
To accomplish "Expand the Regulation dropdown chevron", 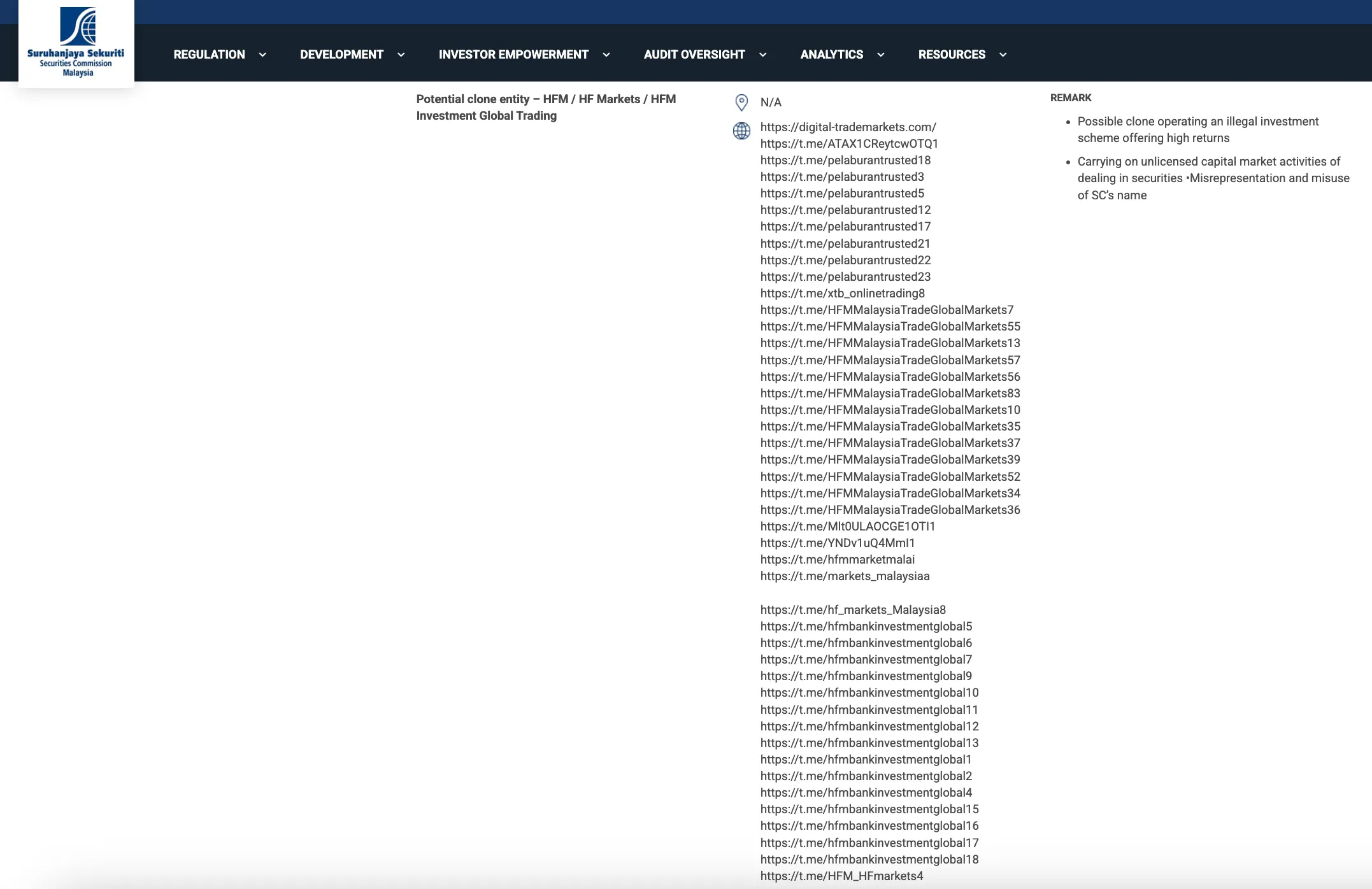I will coord(262,55).
